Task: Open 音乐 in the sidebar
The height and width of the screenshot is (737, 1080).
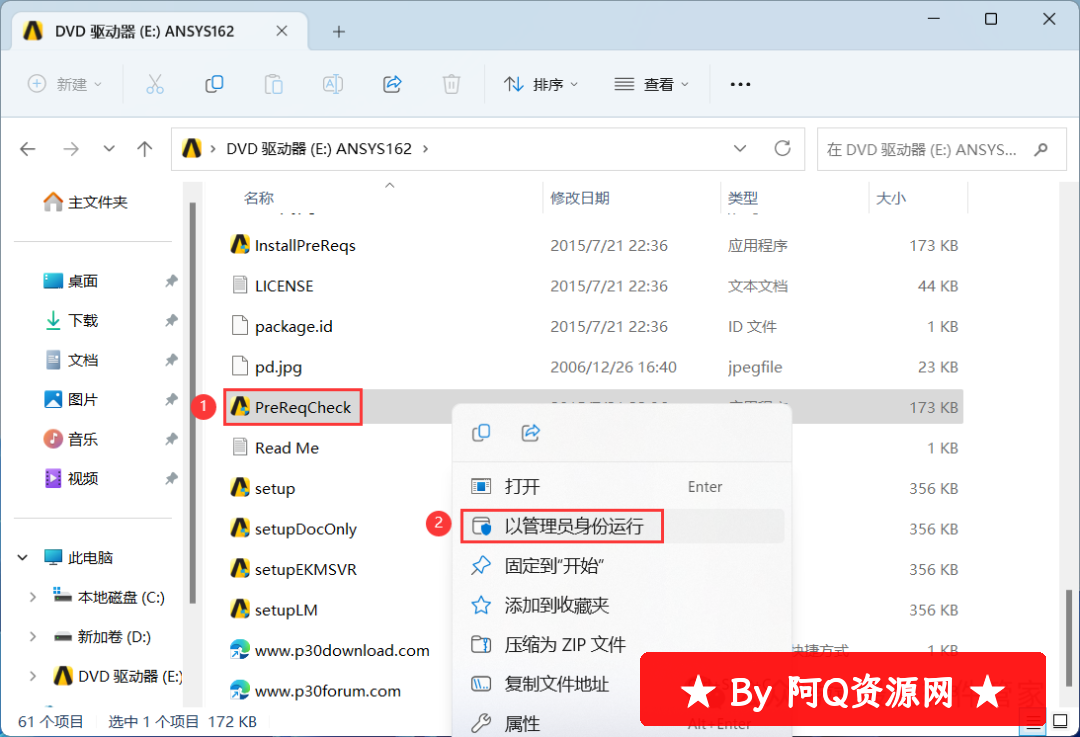Action: click(71, 439)
